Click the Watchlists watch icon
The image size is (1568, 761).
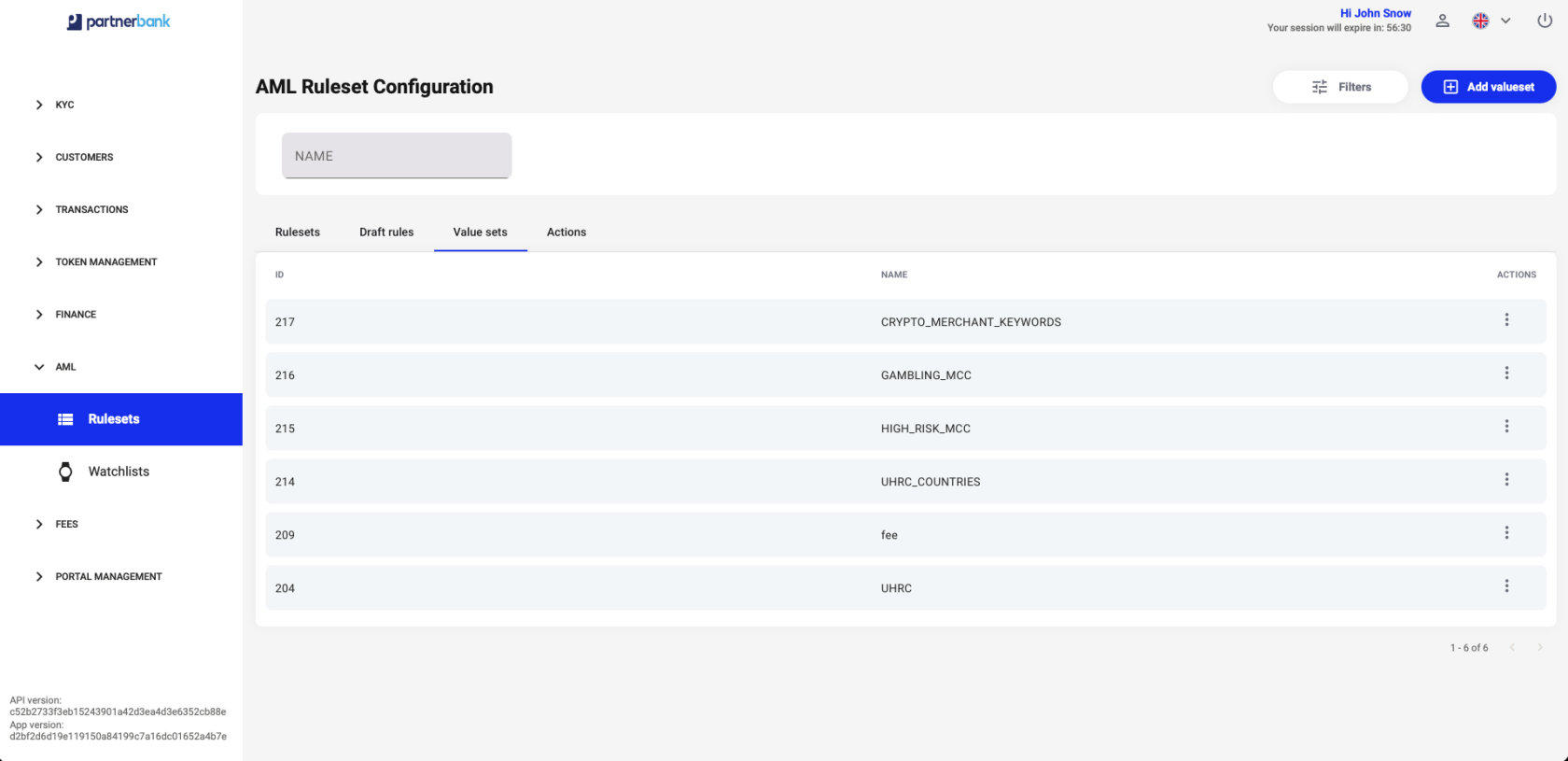click(65, 472)
